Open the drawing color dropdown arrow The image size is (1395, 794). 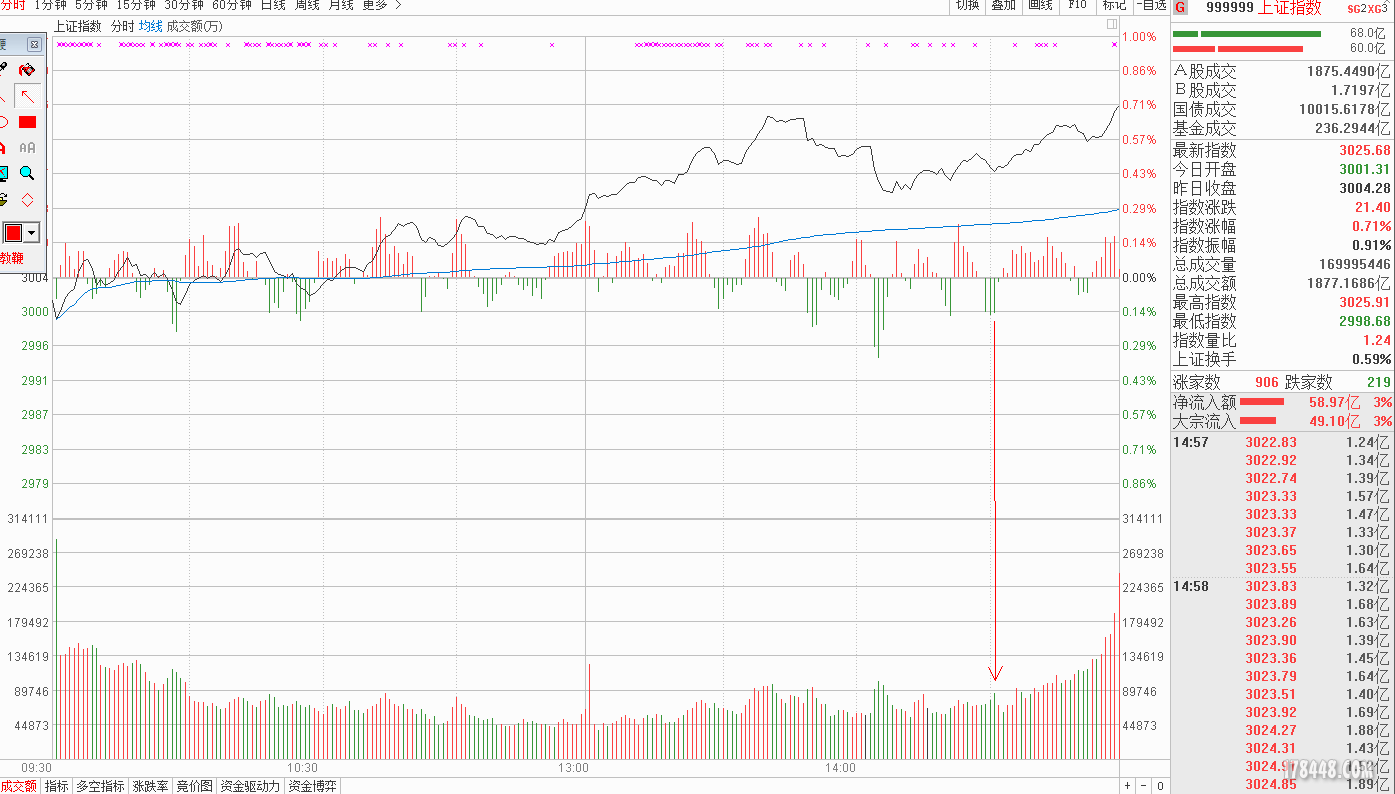point(33,233)
